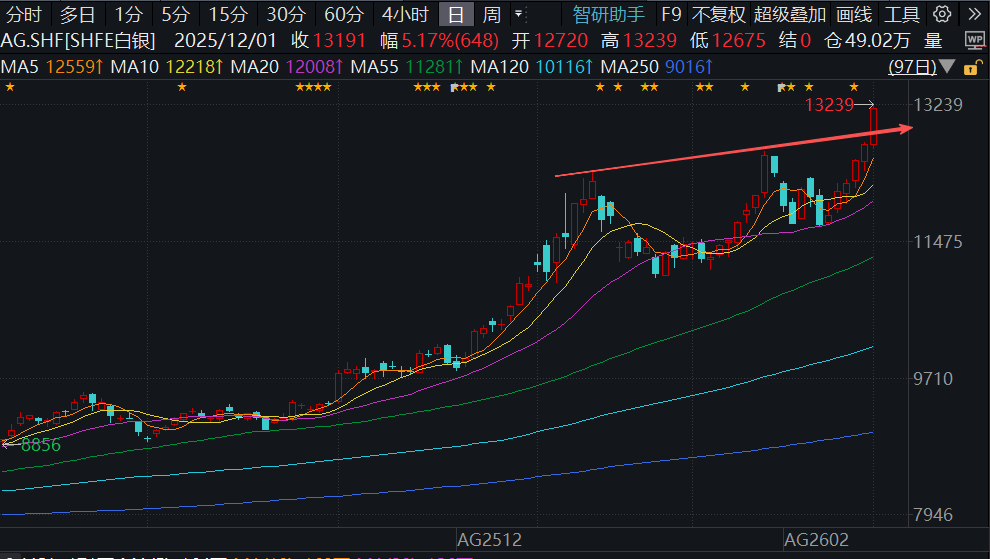Click the AG2602 contract label on time axis
This screenshot has width=990, height=559.
(816, 540)
